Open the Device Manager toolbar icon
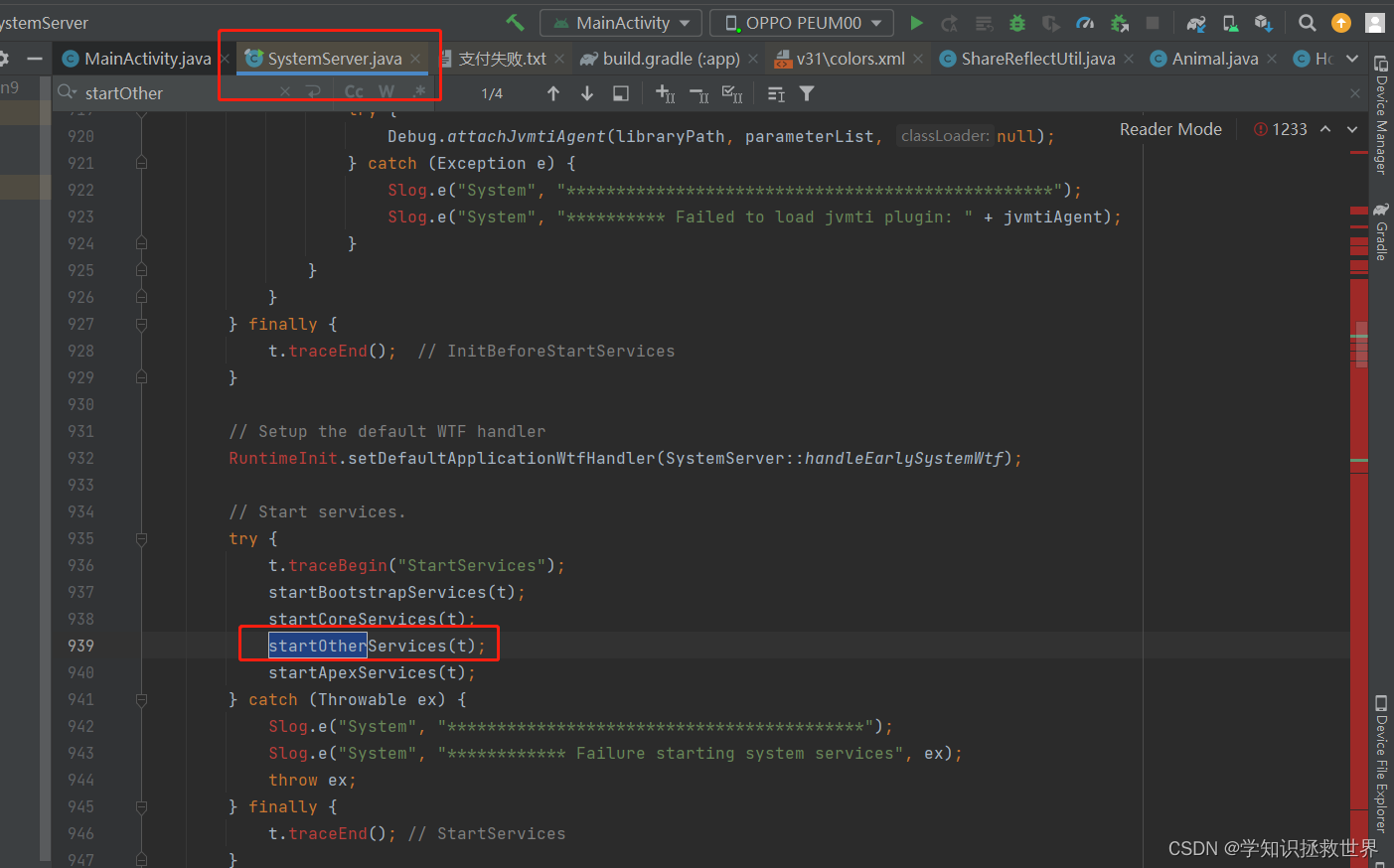Screen dimensions: 1394x868 click(1230, 22)
